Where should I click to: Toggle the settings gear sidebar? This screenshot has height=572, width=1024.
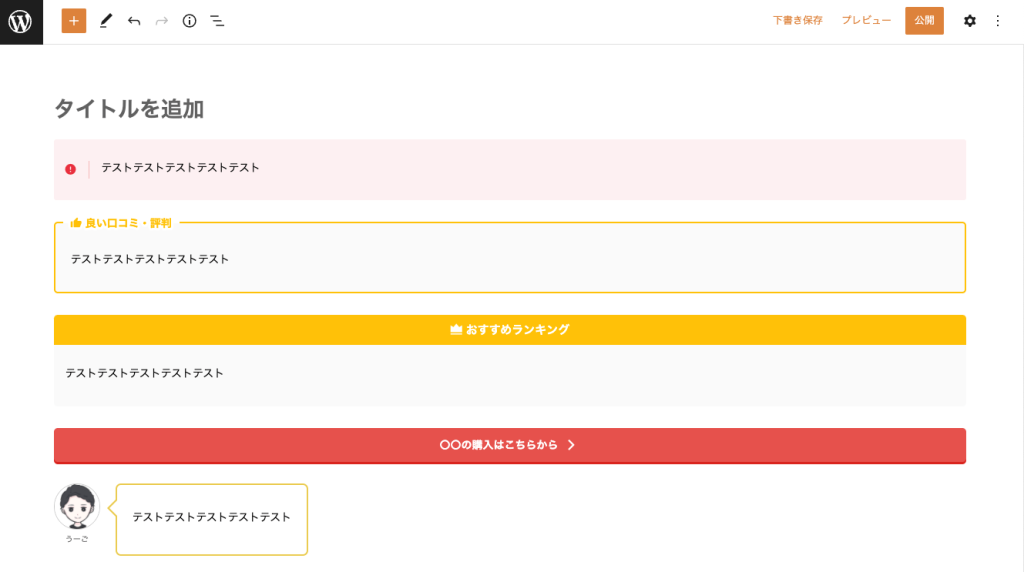pos(970,21)
